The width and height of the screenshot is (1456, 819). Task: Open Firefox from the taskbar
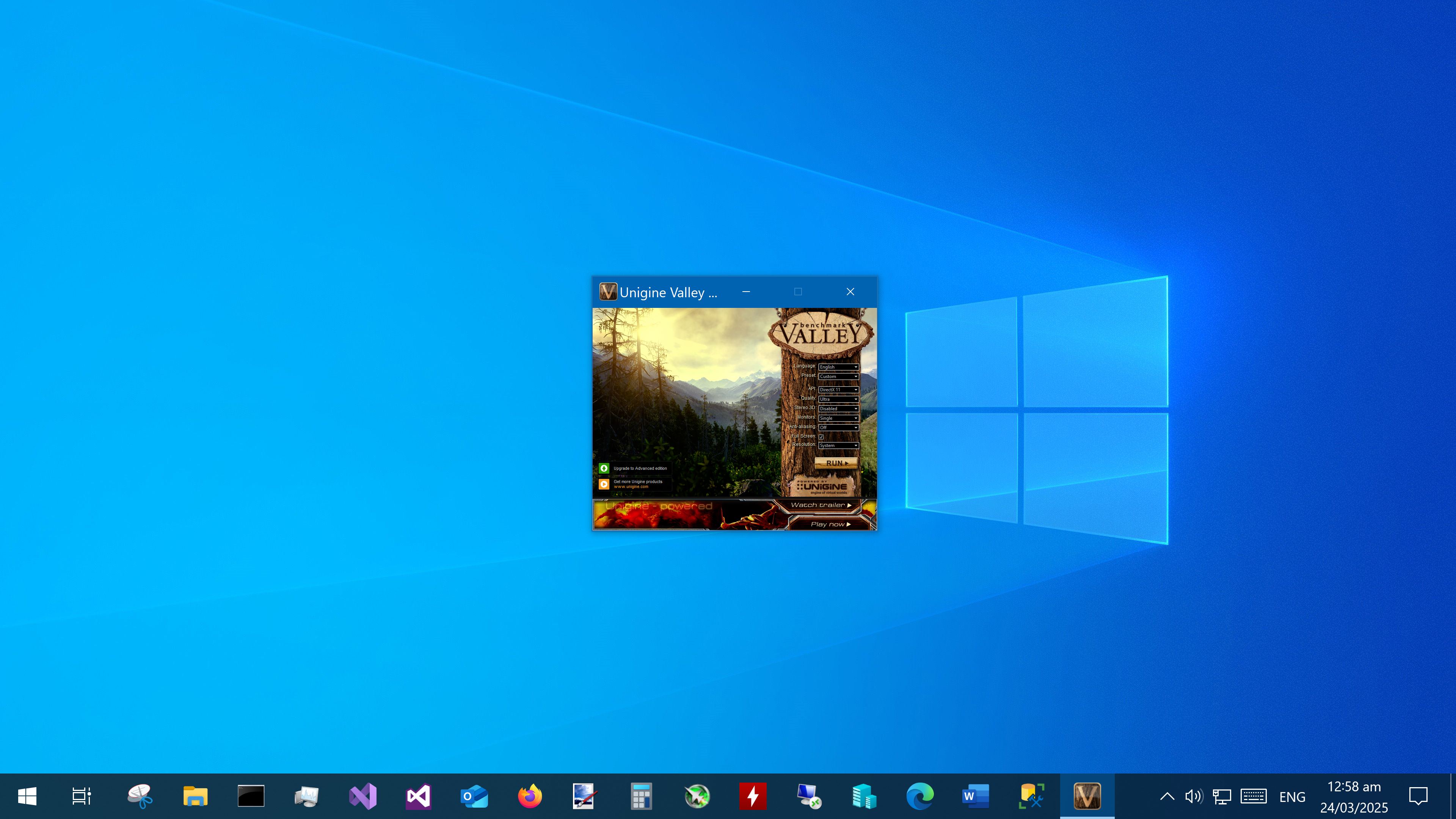(530, 796)
